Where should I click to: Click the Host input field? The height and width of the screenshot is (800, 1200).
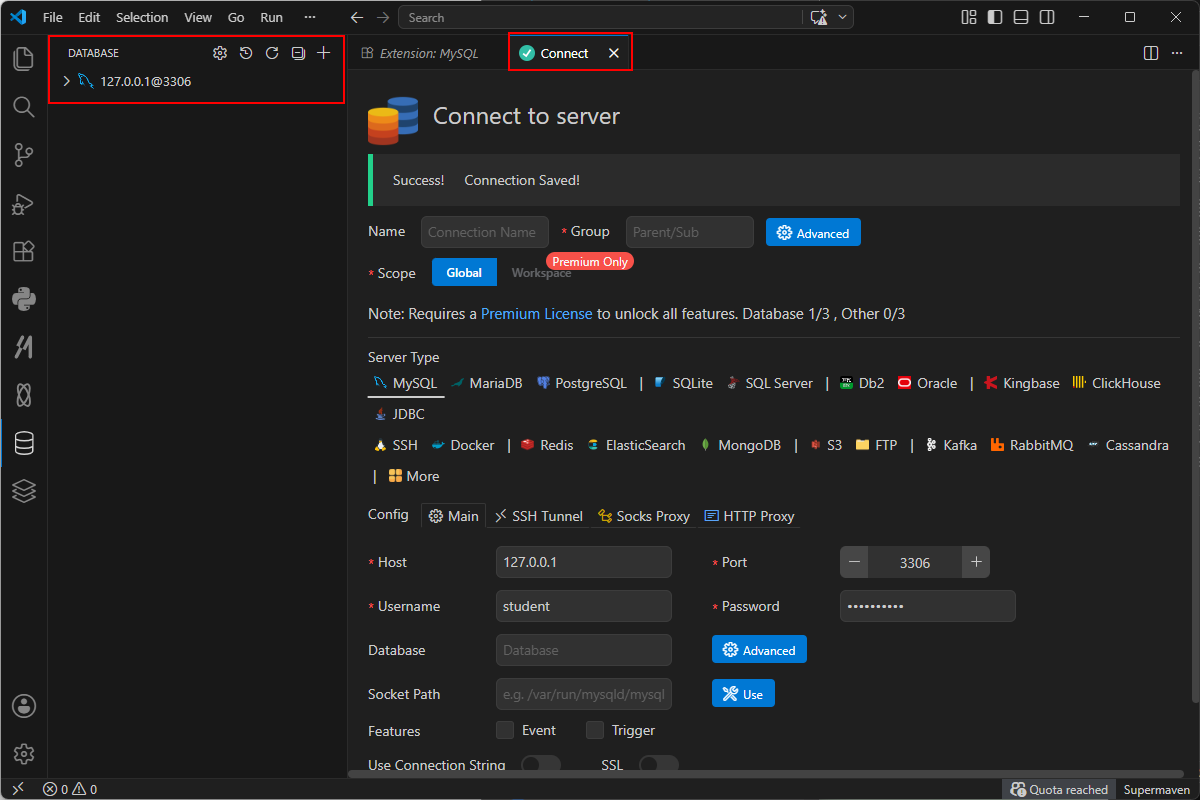pos(584,562)
